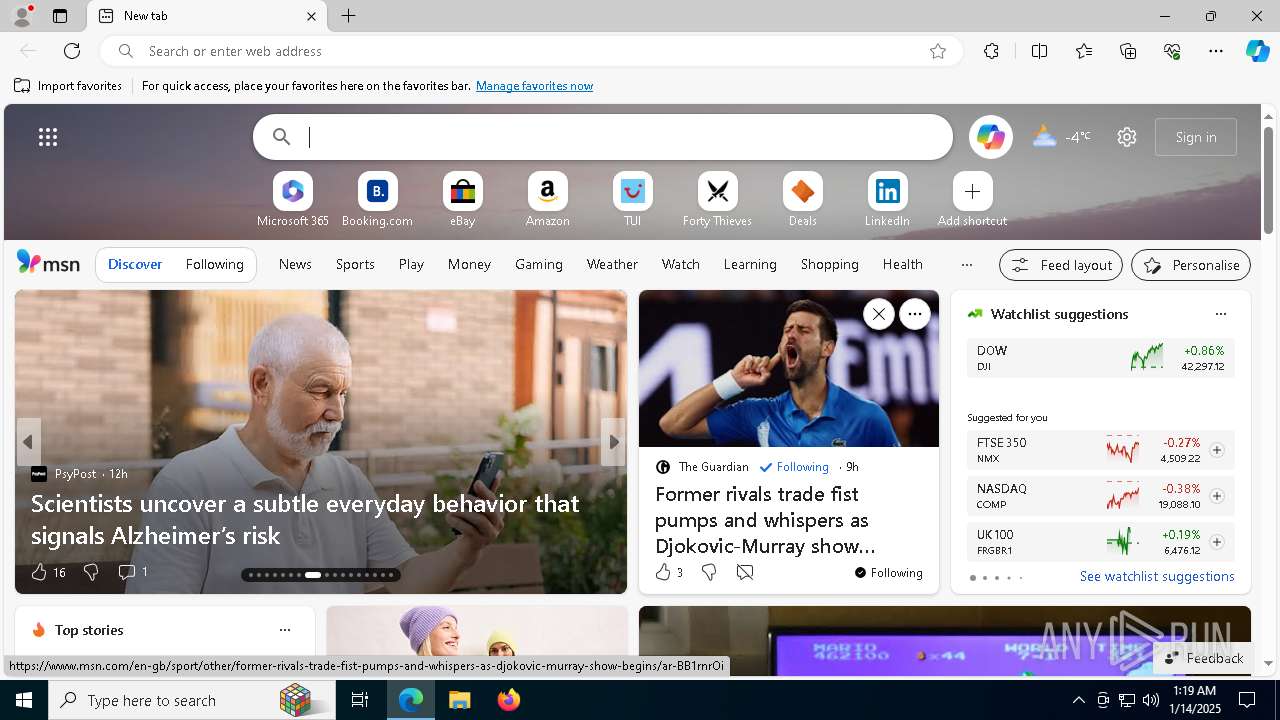Open Booking.com shortcut
Viewport: 1280px width, 720px height.
pos(378,200)
